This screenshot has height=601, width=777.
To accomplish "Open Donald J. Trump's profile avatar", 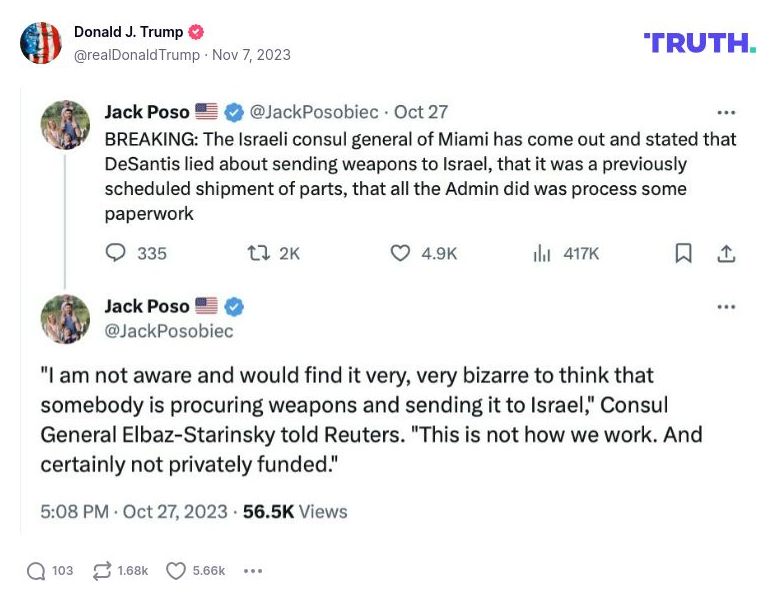I will pyautogui.click(x=41, y=43).
